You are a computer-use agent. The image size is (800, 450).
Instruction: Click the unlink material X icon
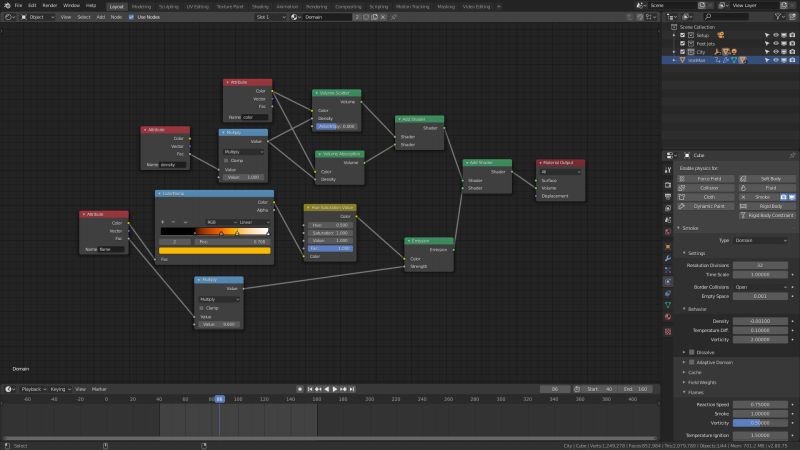point(383,17)
